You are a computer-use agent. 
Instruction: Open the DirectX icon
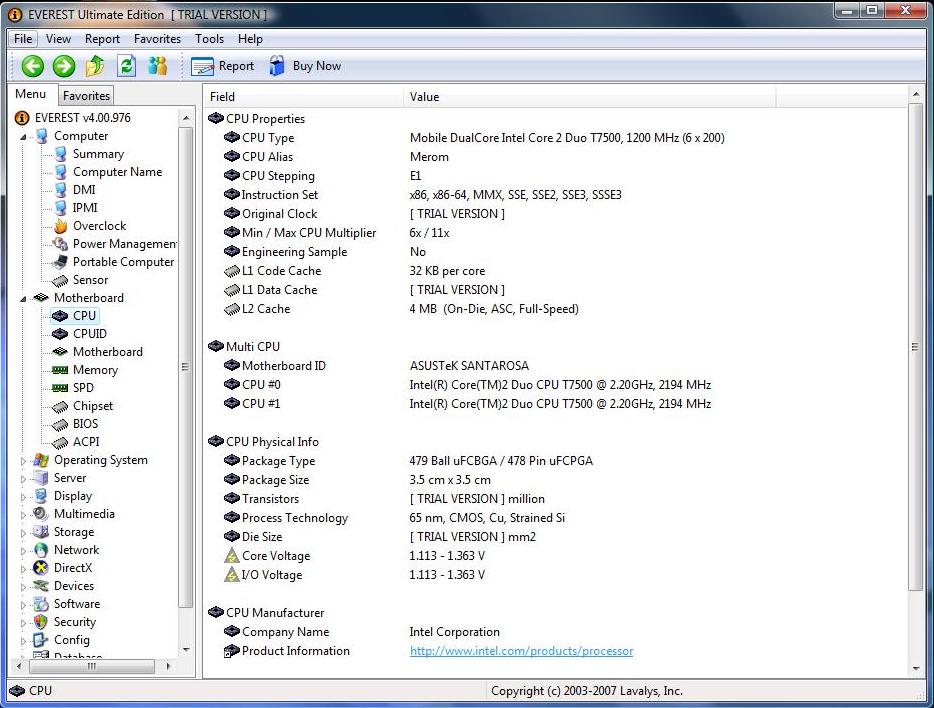coord(41,568)
